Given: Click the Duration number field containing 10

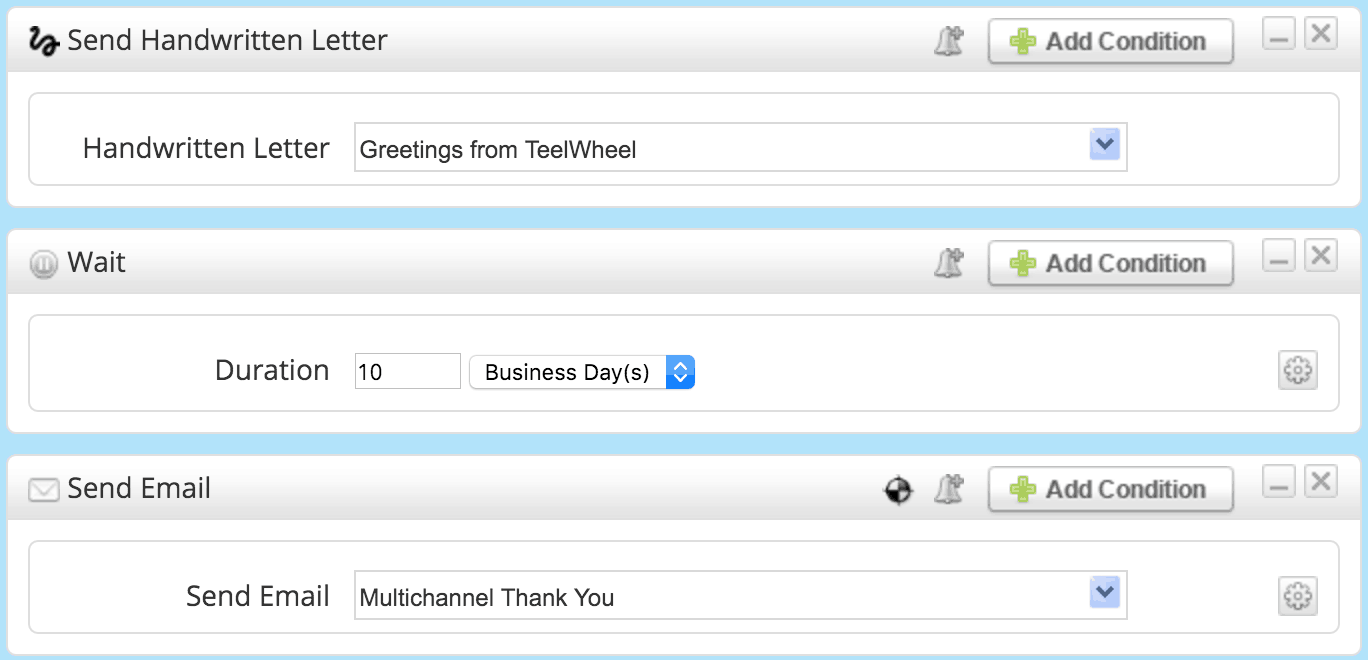Looking at the screenshot, I should click(x=408, y=371).
